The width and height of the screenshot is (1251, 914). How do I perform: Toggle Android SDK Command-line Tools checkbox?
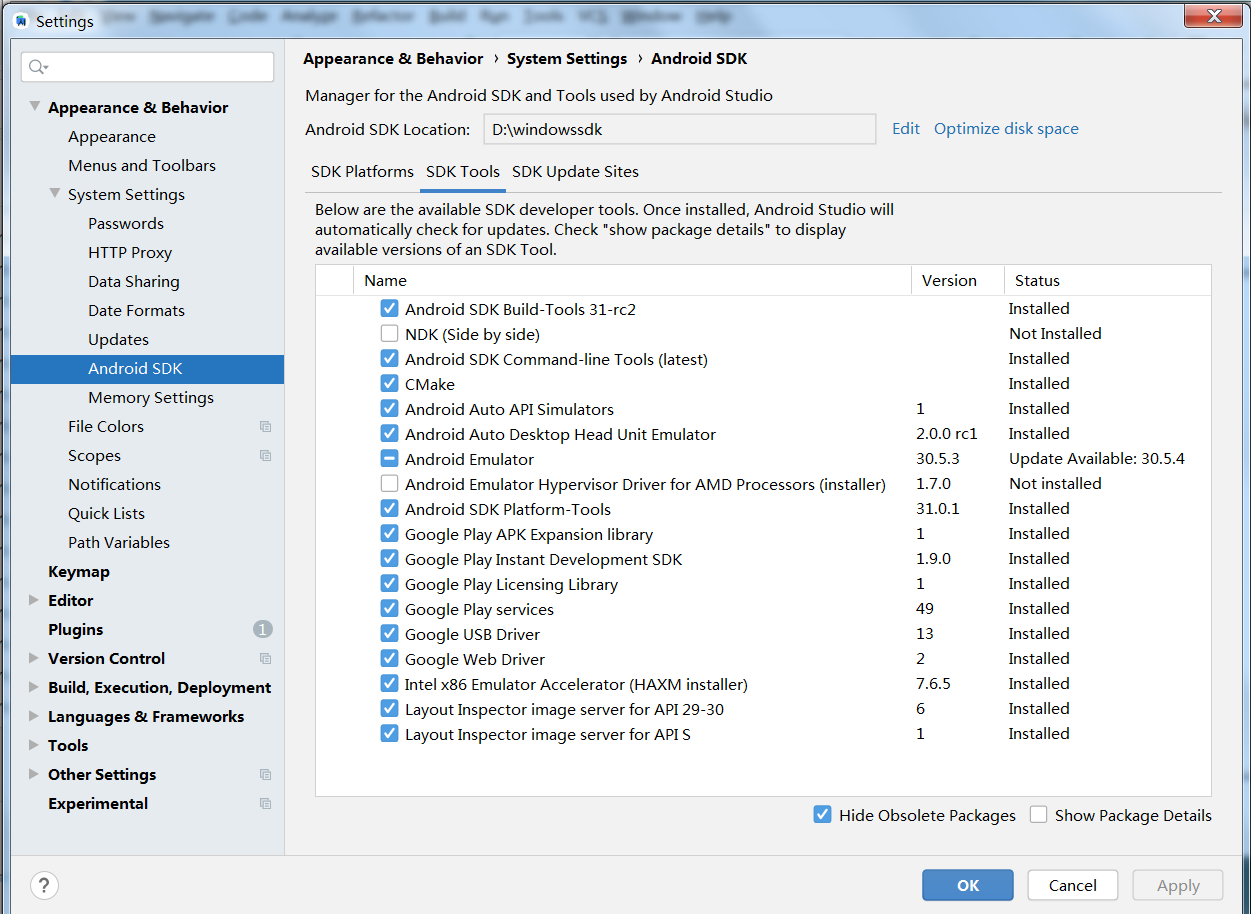[389, 359]
